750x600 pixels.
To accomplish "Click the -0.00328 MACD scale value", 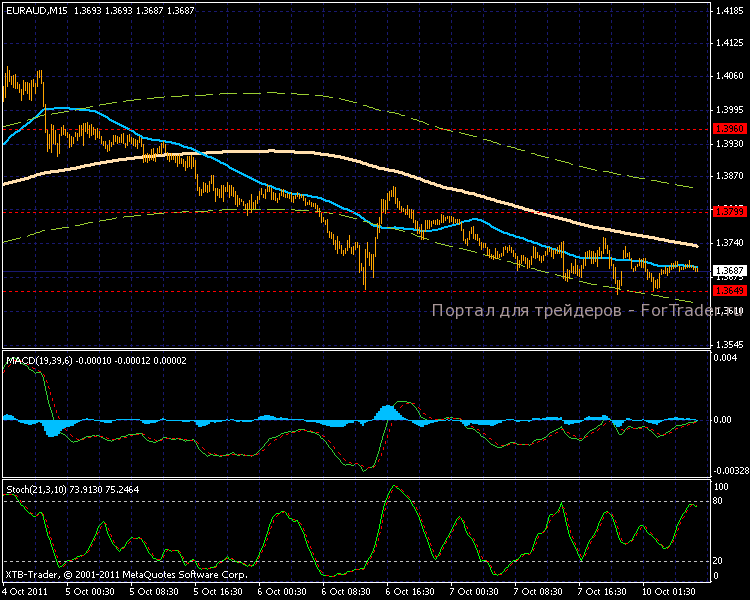I will tap(731, 471).
